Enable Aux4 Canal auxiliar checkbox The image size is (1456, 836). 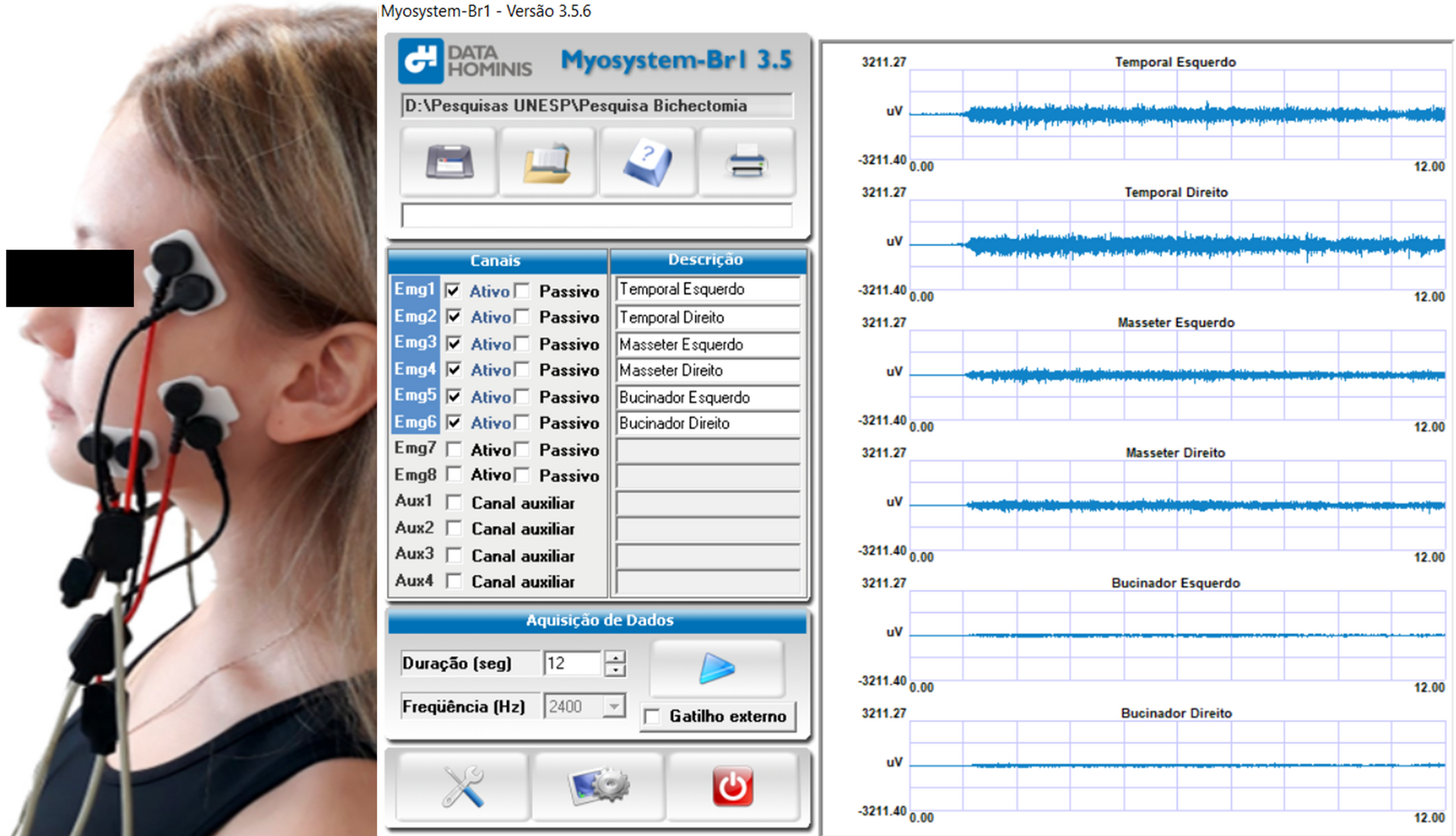pyautogui.click(x=453, y=581)
